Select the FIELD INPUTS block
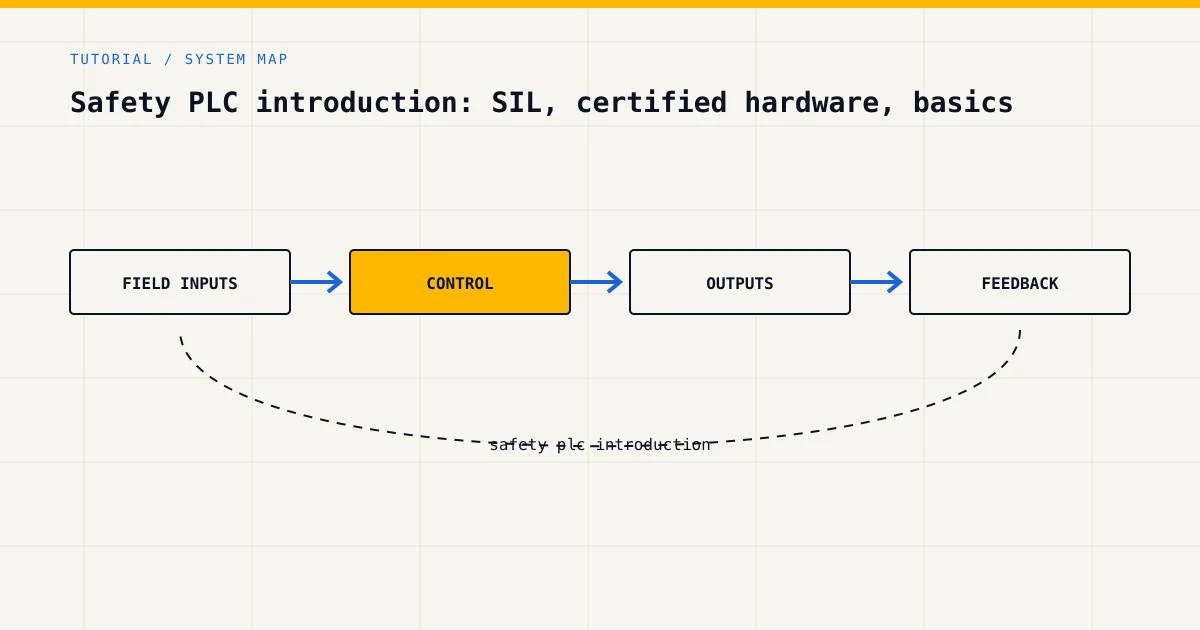The image size is (1200, 630). 180,282
